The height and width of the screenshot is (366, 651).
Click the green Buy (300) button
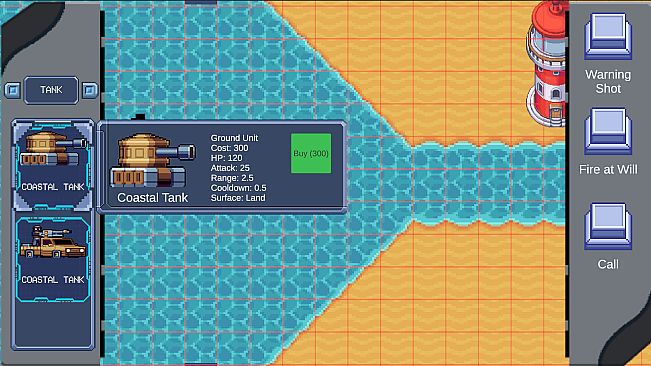[x=311, y=153]
